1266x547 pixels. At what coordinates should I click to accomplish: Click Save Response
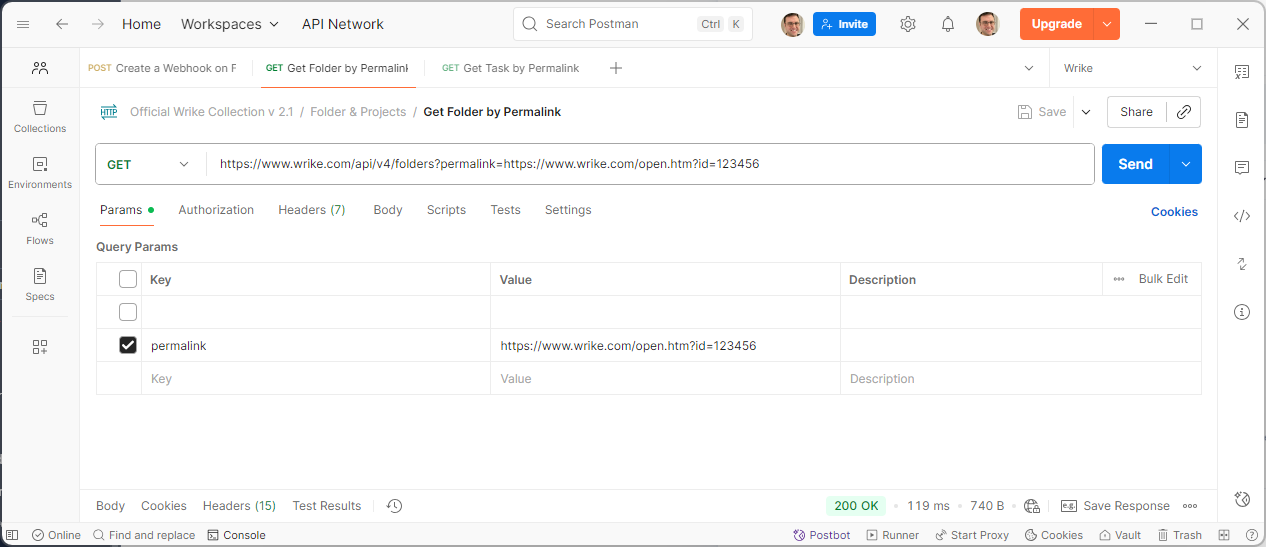tap(1115, 506)
